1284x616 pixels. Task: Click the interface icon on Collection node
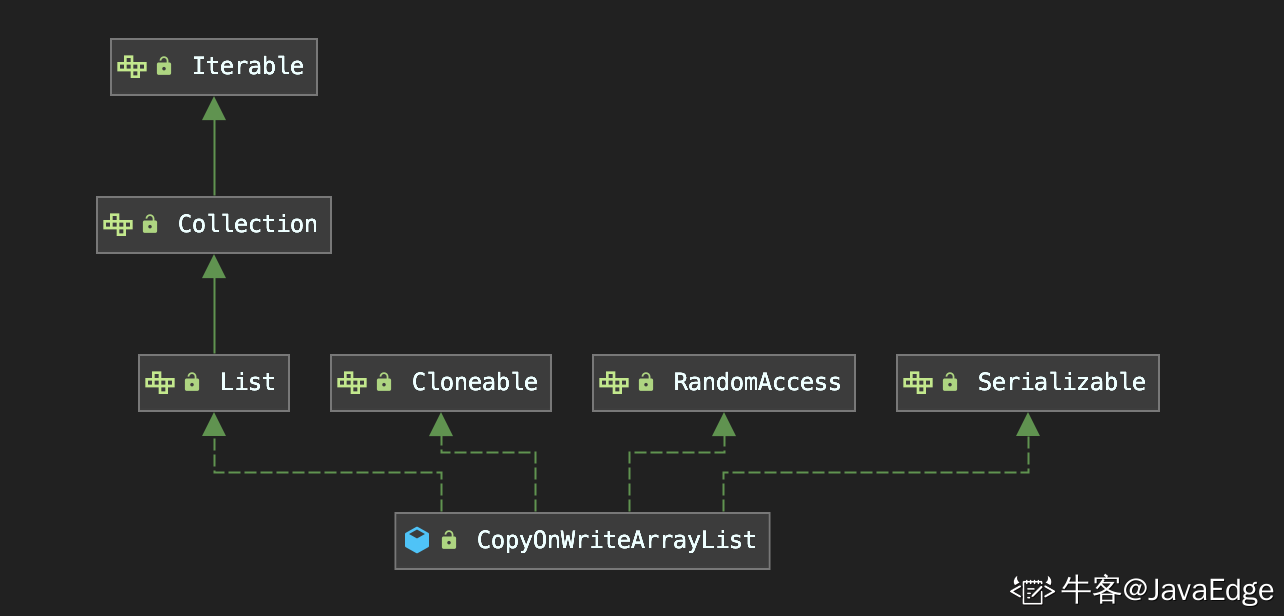tap(118, 225)
